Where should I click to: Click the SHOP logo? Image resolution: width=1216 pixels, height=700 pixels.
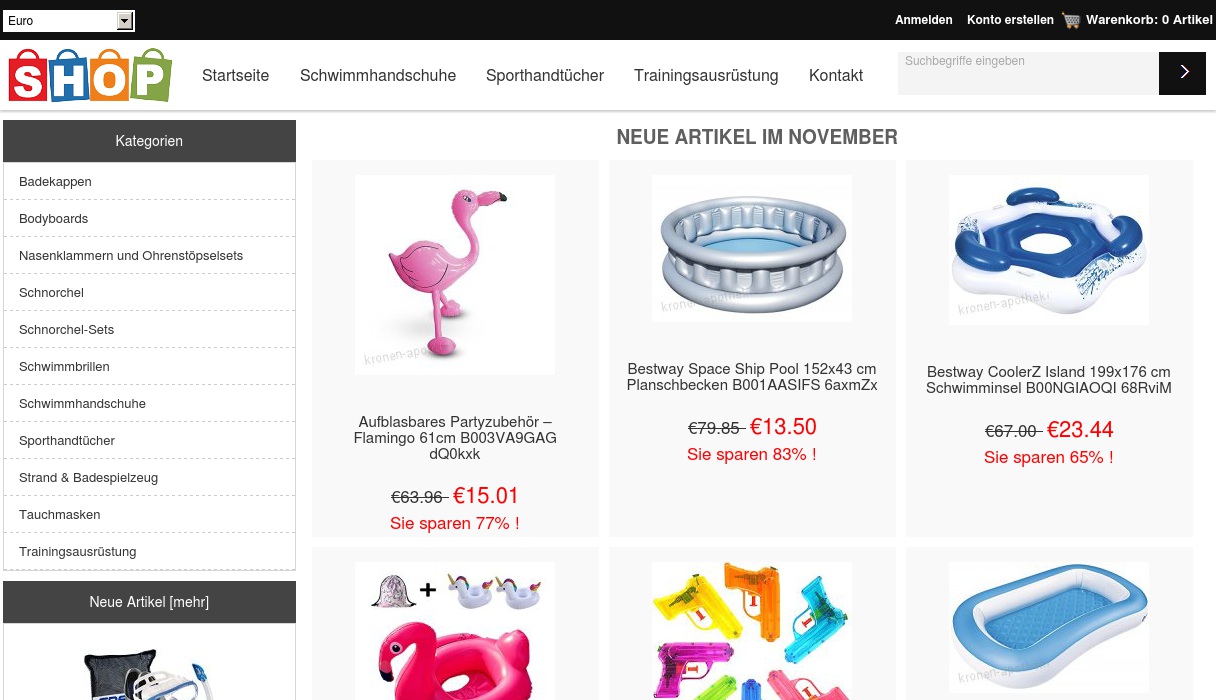click(90, 76)
